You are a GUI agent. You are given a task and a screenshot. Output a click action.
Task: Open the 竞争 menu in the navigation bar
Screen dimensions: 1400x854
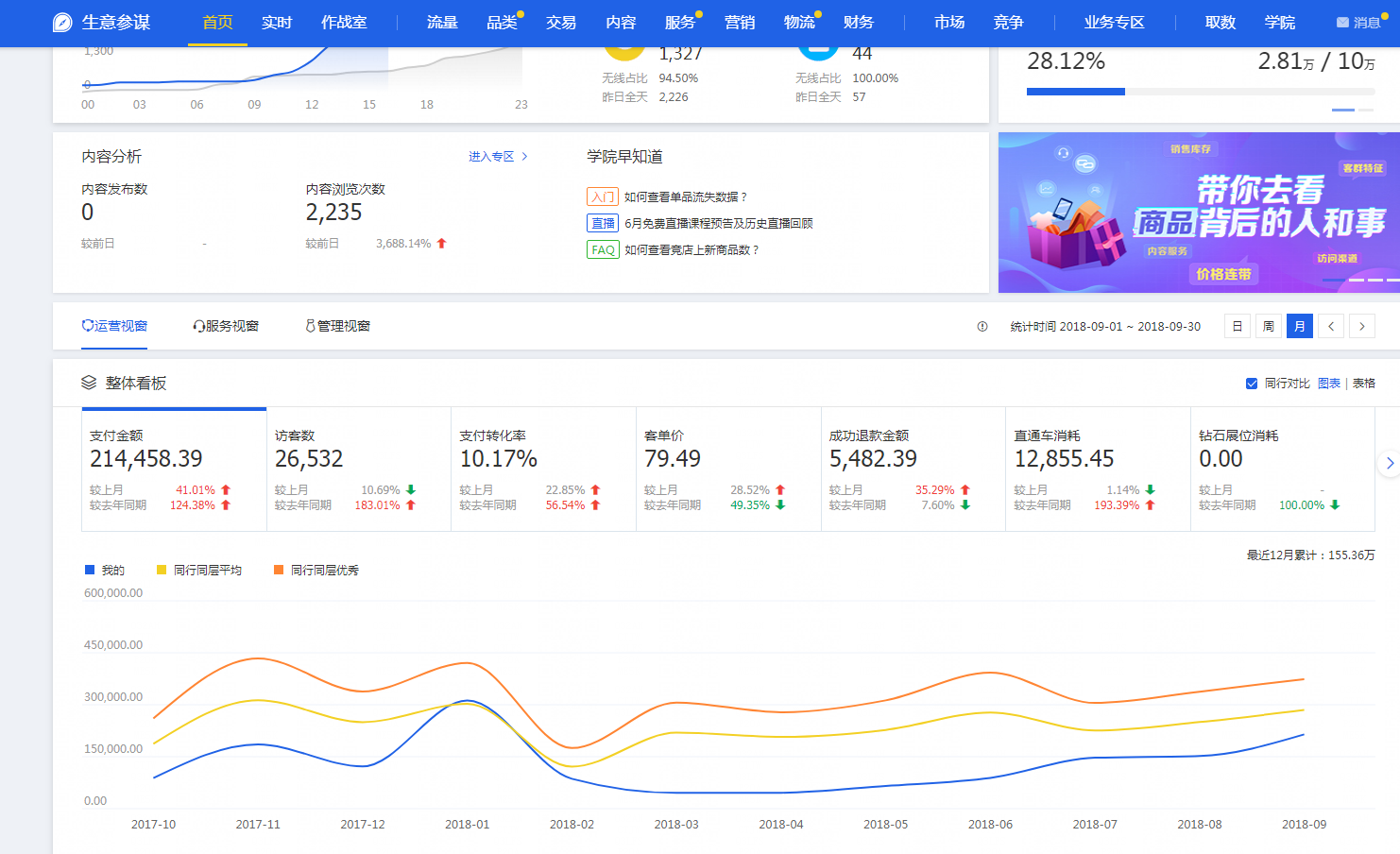(1008, 23)
